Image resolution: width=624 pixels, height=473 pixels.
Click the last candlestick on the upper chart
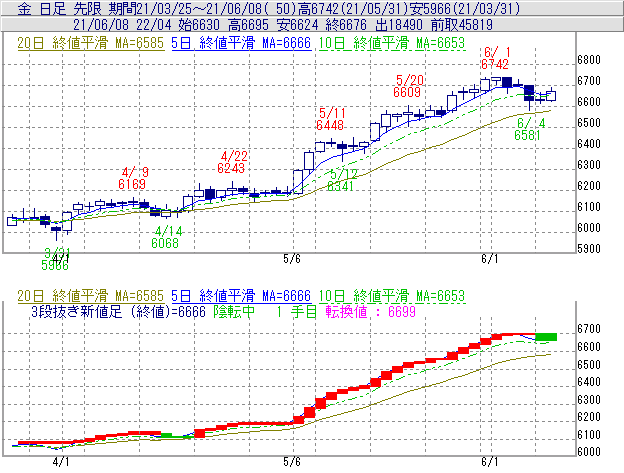[551, 95]
